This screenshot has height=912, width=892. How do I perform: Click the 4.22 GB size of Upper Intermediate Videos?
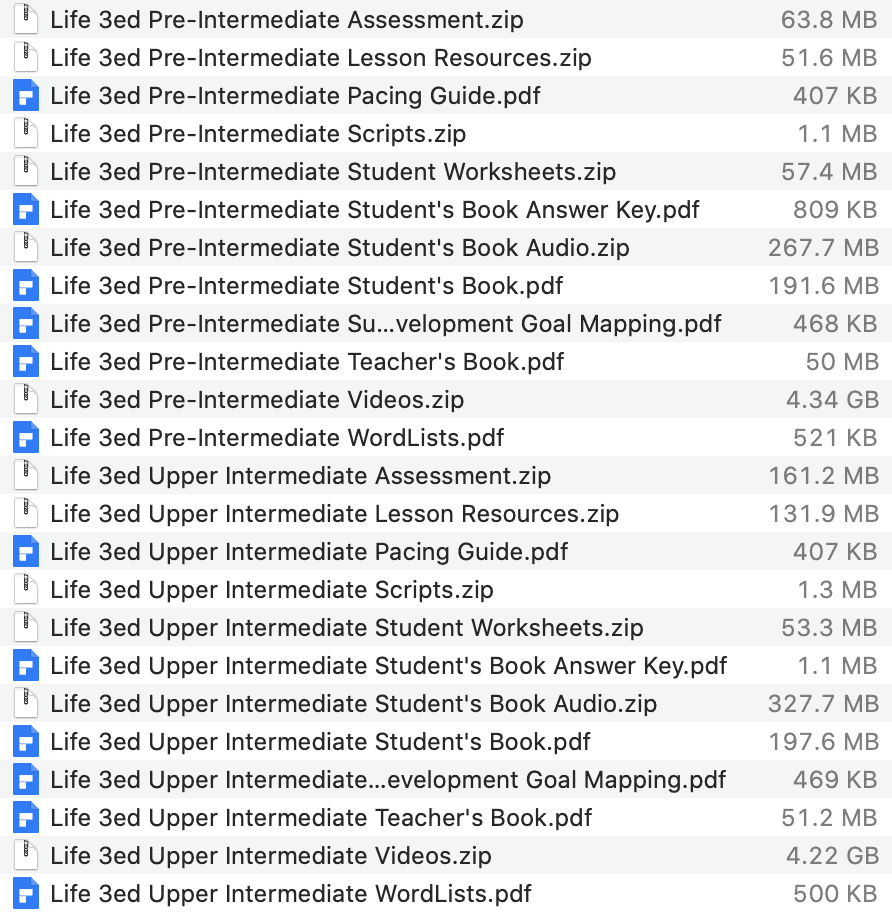(x=832, y=856)
